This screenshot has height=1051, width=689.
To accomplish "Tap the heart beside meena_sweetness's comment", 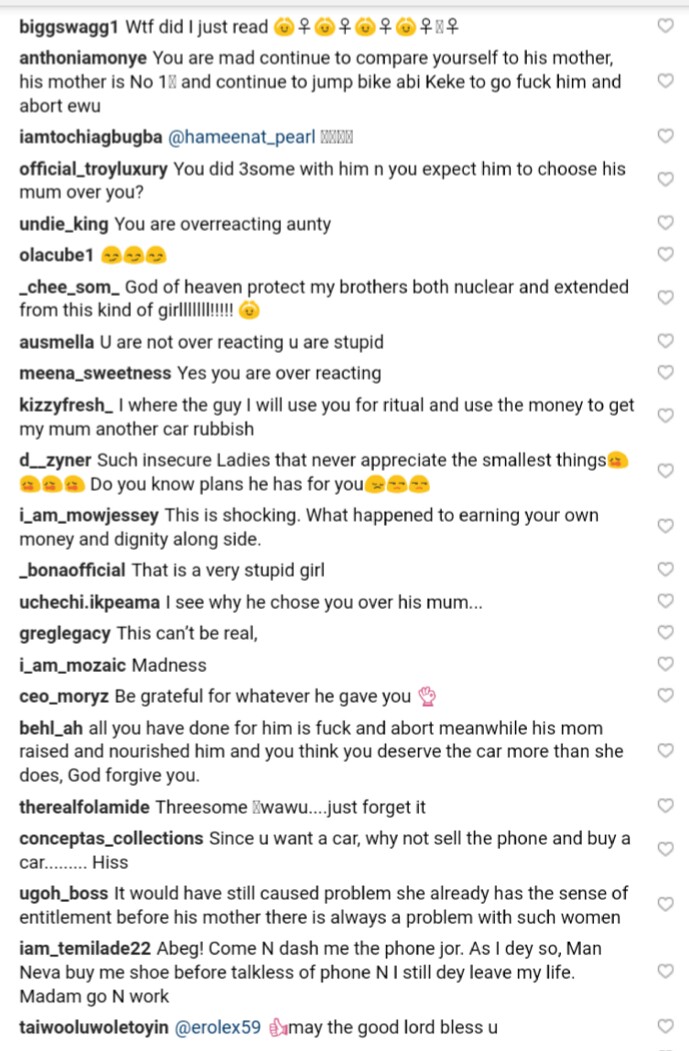I will [665, 372].
